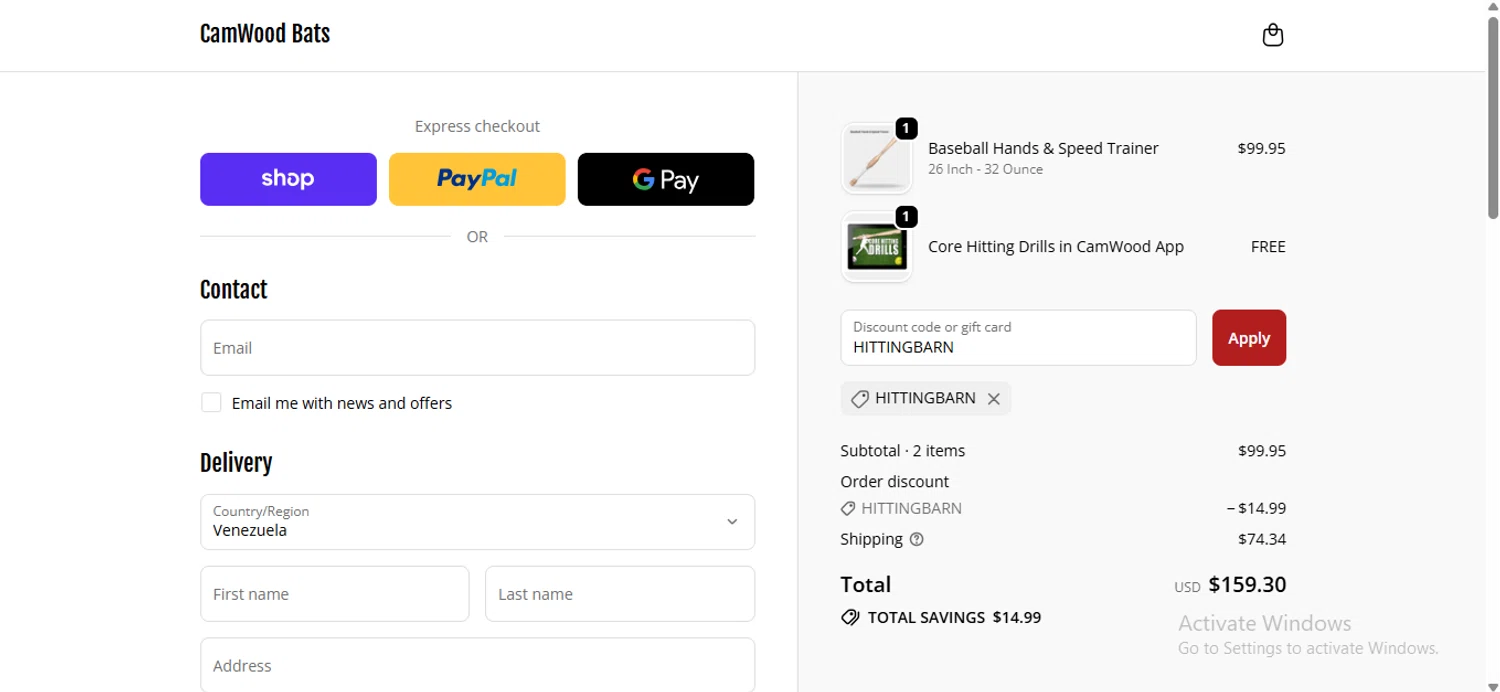
Task: Click the FREE price label
Action: [x=1268, y=247]
